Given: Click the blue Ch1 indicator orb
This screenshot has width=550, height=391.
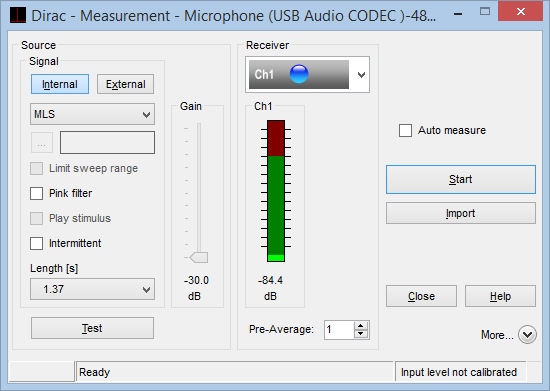Looking at the screenshot, I should 299,74.
